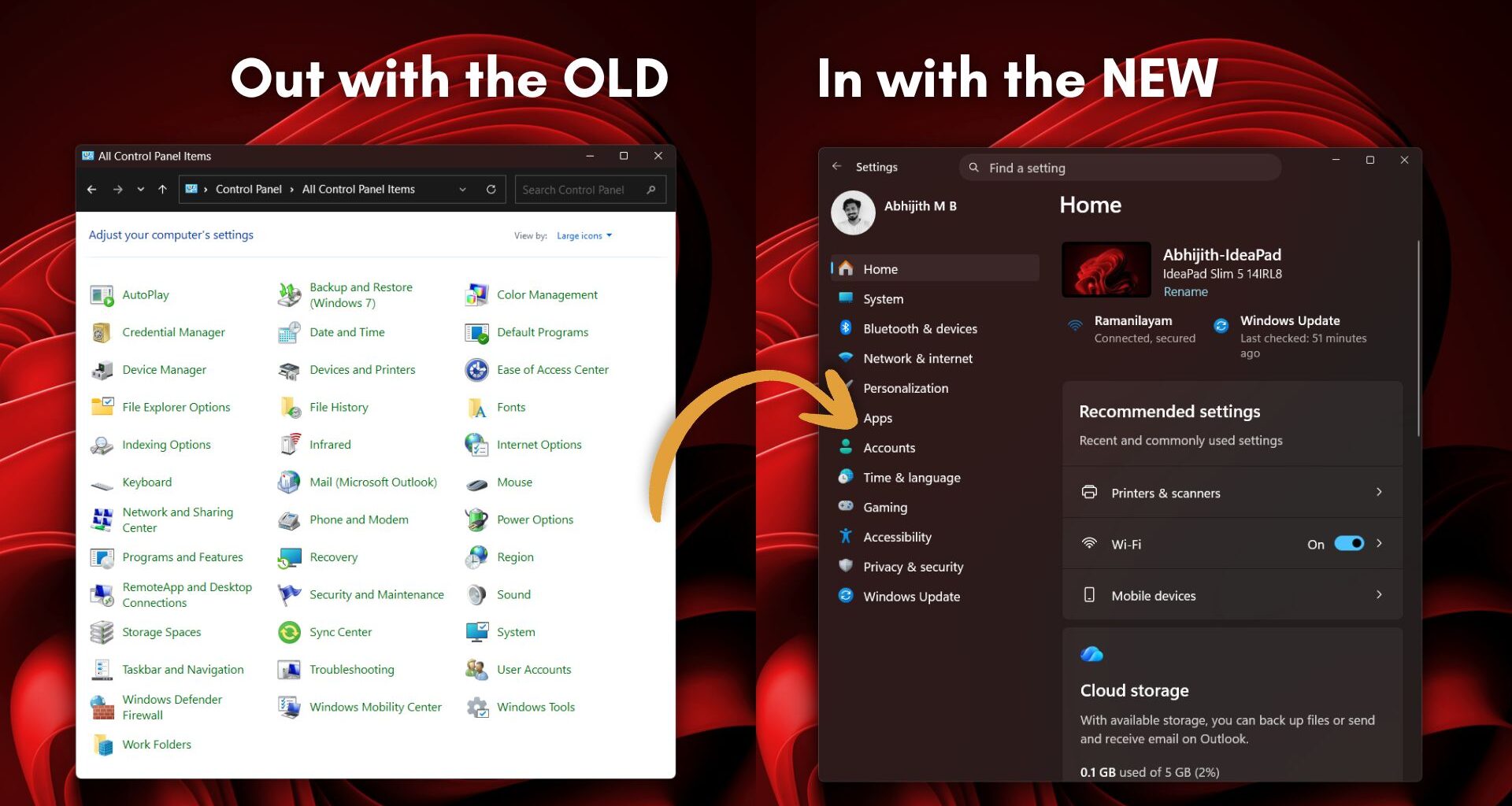Select Backup and Restore (Windows 7)

click(x=361, y=294)
